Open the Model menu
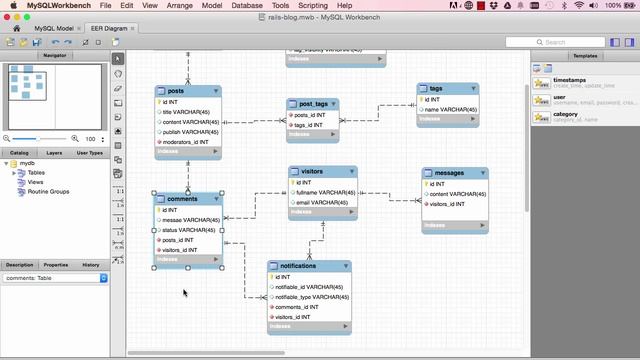The image size is (640, 360). tap(212, 6)
